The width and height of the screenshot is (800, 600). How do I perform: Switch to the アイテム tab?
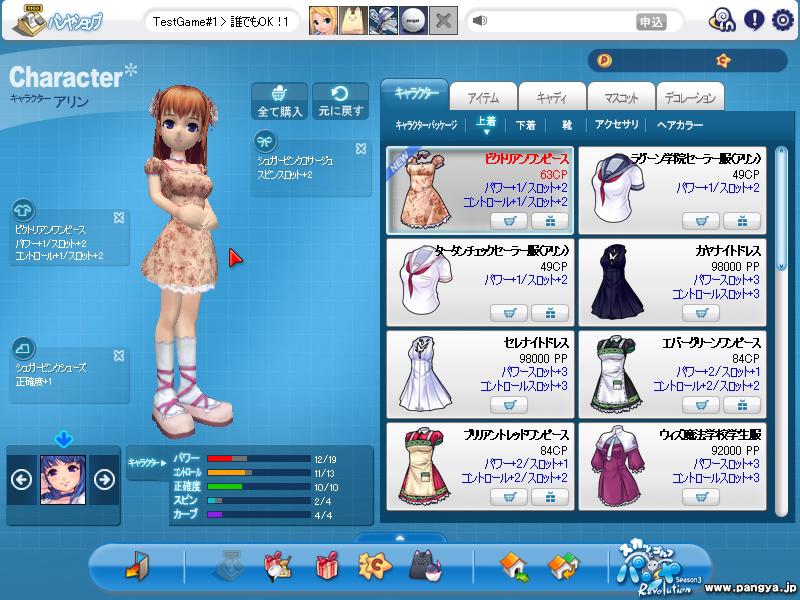(x=484, y=96)
